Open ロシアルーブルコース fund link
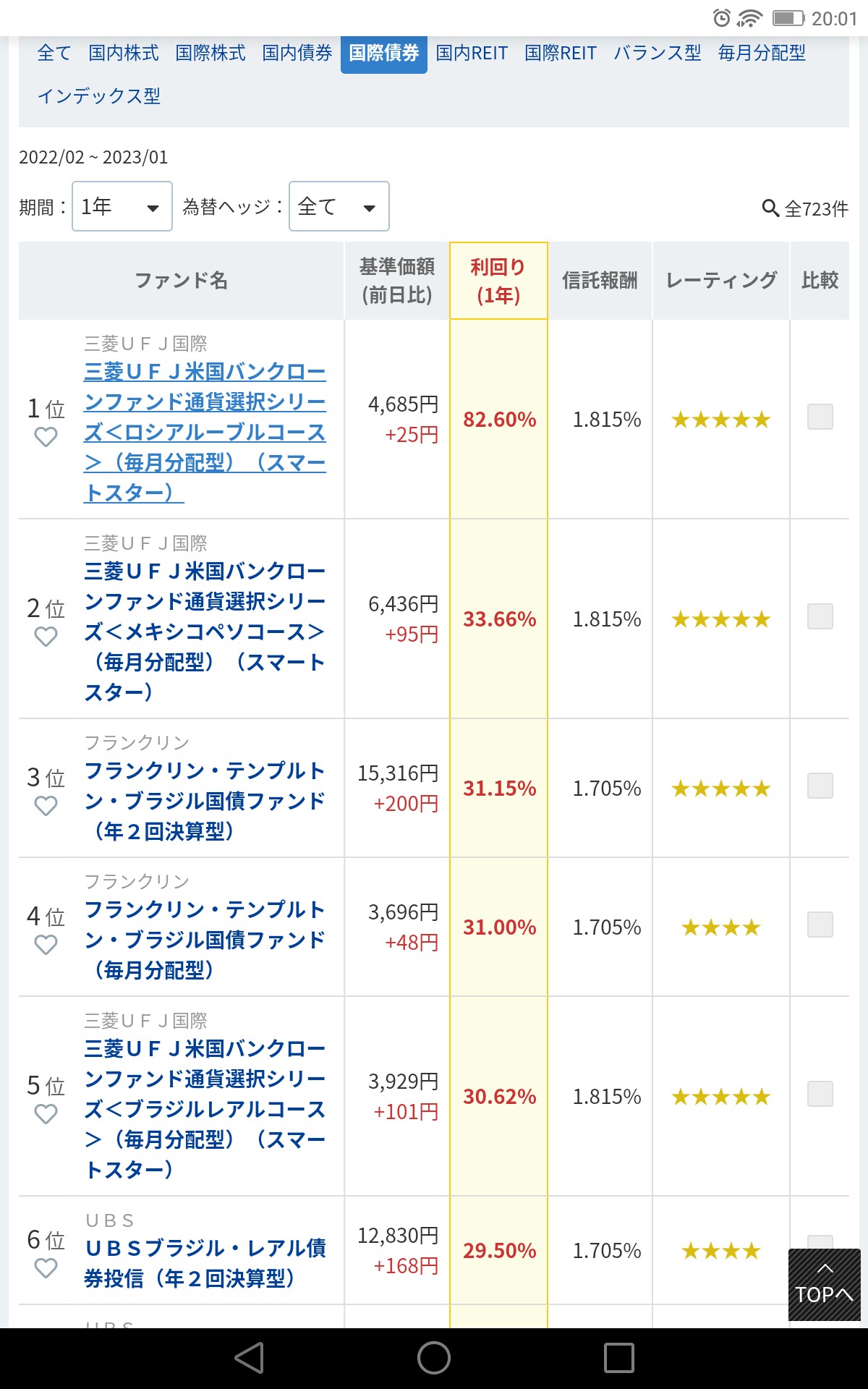Screen dimensions: 868x1389 click(x=205, y=432)
